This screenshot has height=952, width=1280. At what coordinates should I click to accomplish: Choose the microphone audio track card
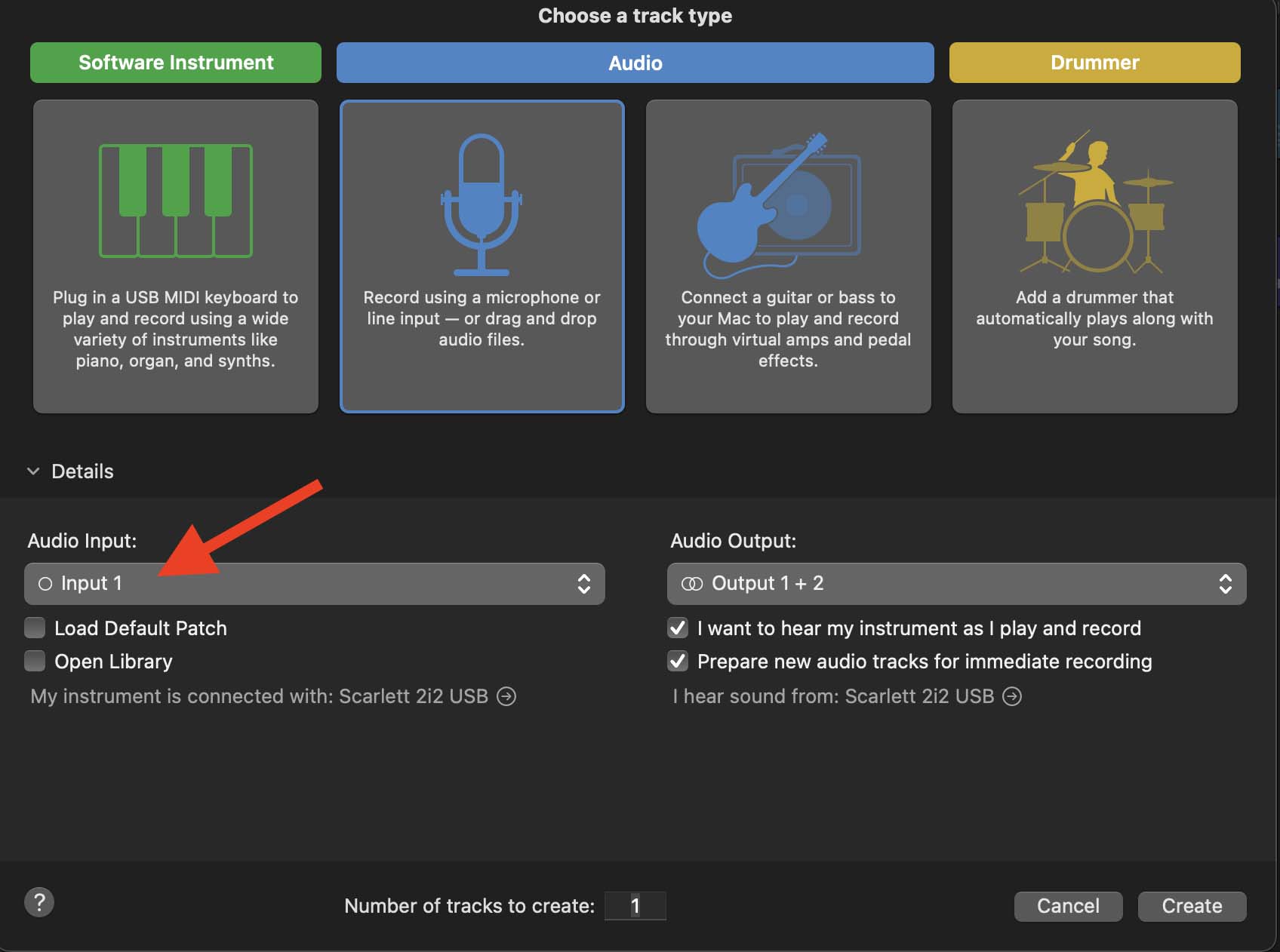[482, 256]
